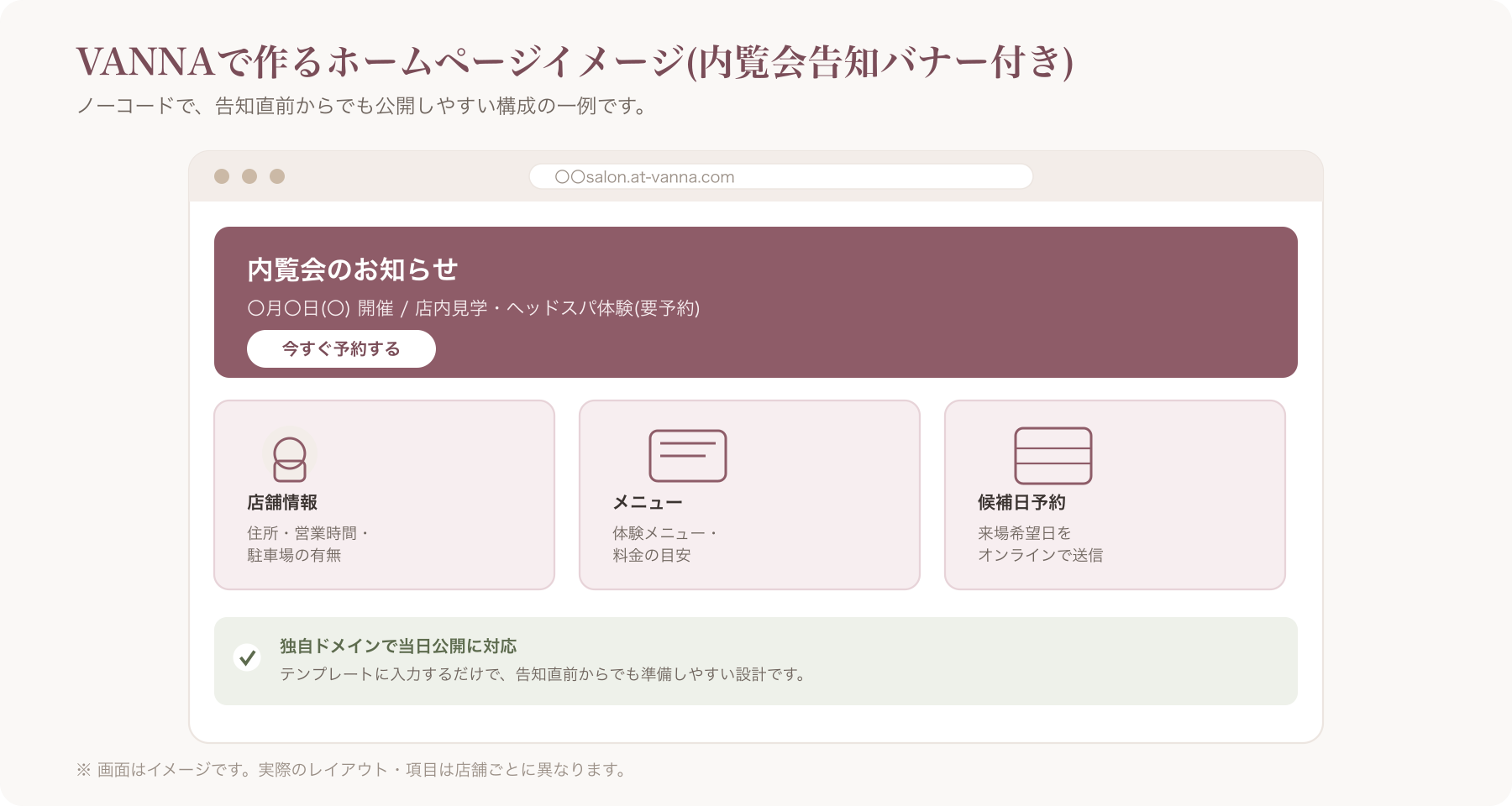Image resolution: width=1512 pixels, height=806 pixels.
Task: Click the 候補日予約 calendar icon
Action: [x=1053, y=456]
